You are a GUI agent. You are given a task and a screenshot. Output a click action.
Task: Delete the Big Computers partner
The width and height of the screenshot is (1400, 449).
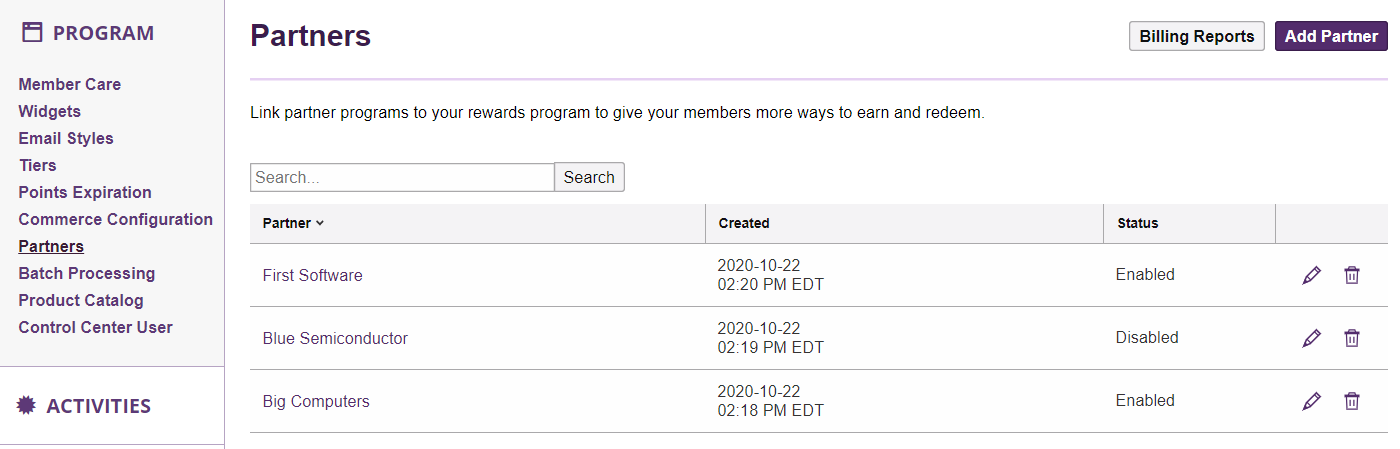coord(1352,401)
